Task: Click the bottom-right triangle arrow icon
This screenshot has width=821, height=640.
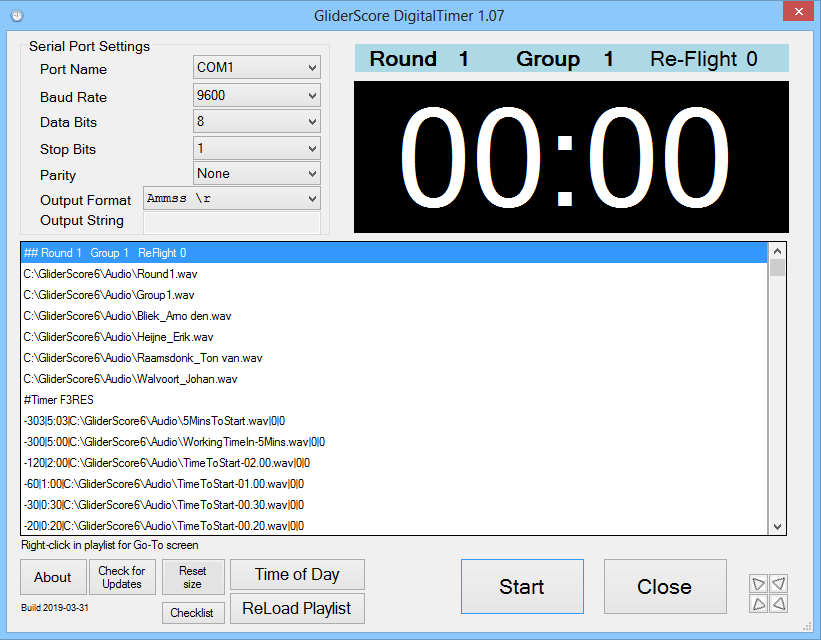Action: click(779, 603)
